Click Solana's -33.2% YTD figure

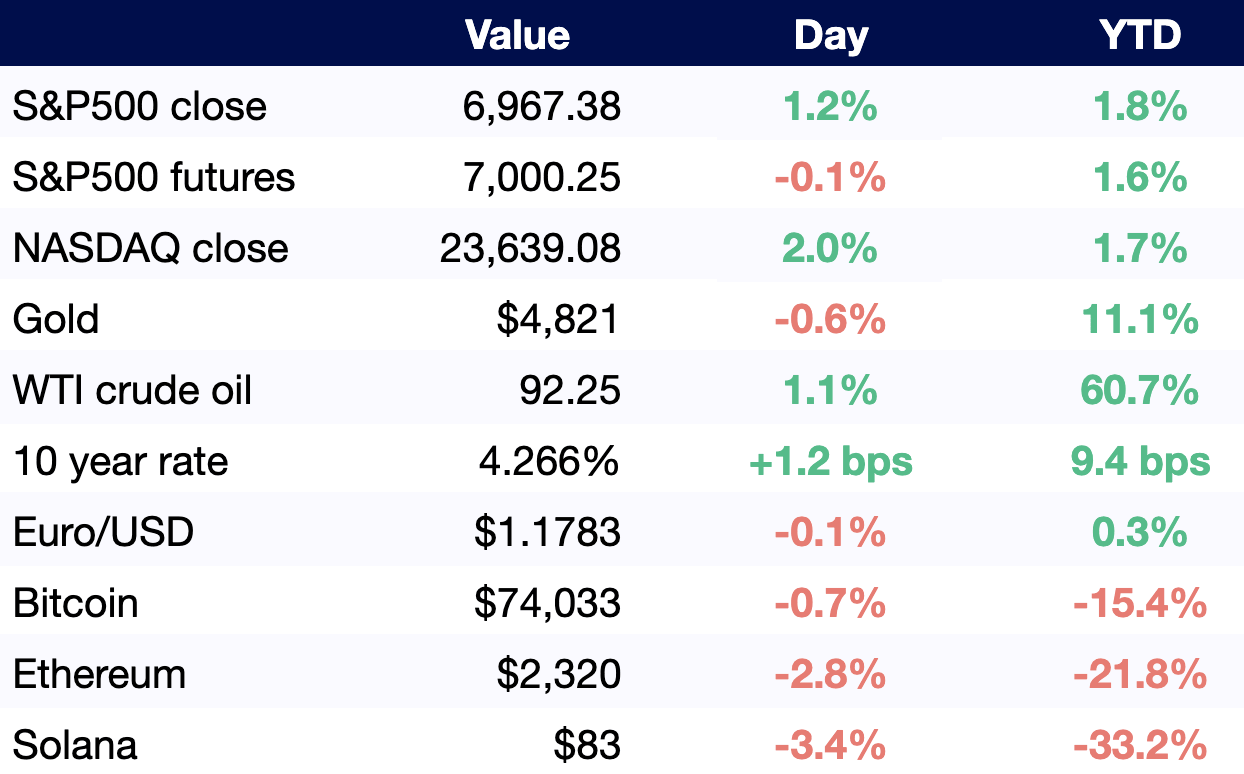click(1139, 745)
